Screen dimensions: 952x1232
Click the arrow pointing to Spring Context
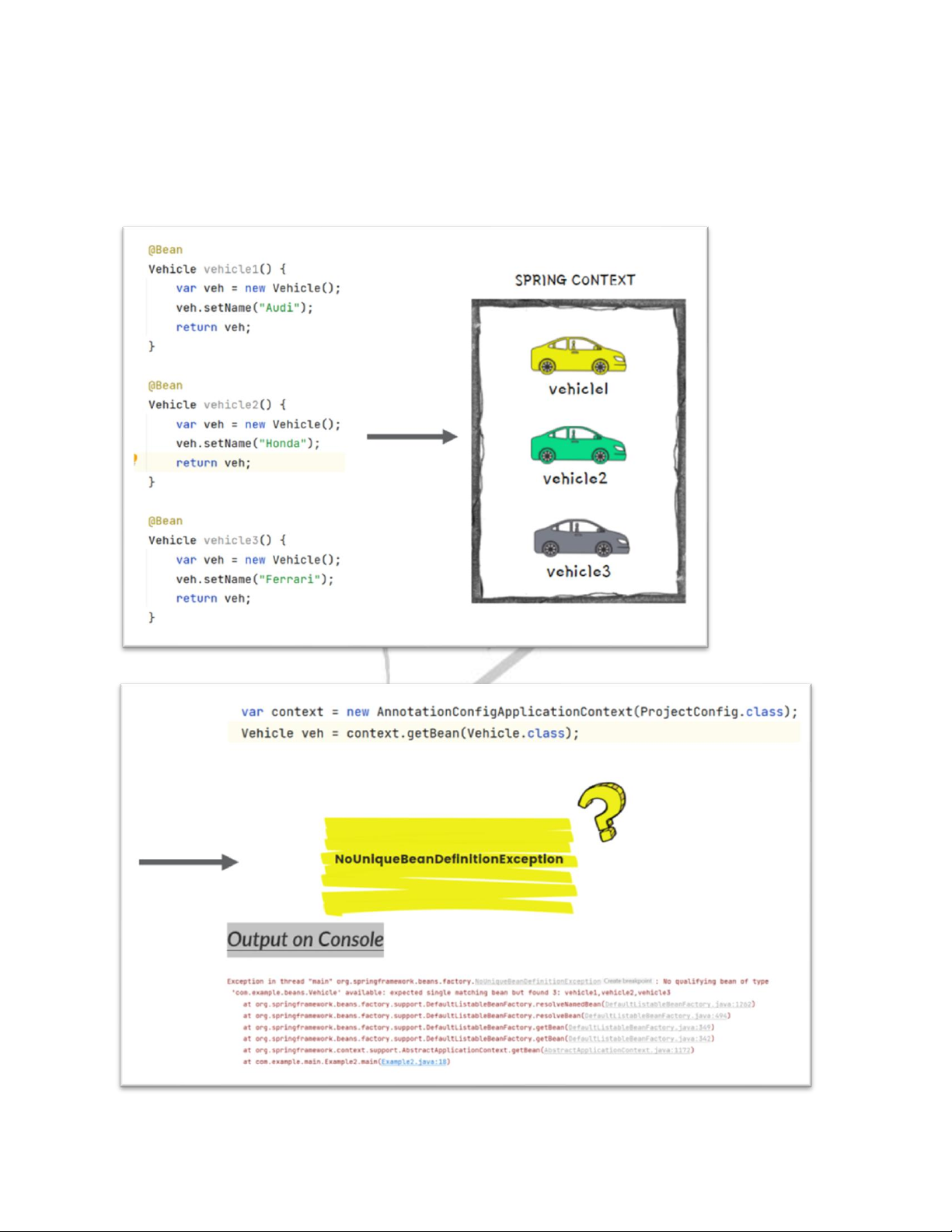pos(411,437)
